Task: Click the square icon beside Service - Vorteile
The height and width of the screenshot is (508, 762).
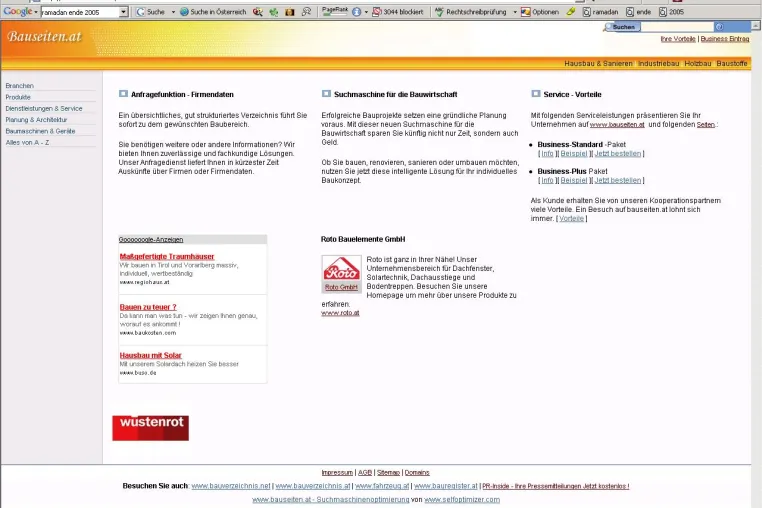Action: tap(536, 94)
